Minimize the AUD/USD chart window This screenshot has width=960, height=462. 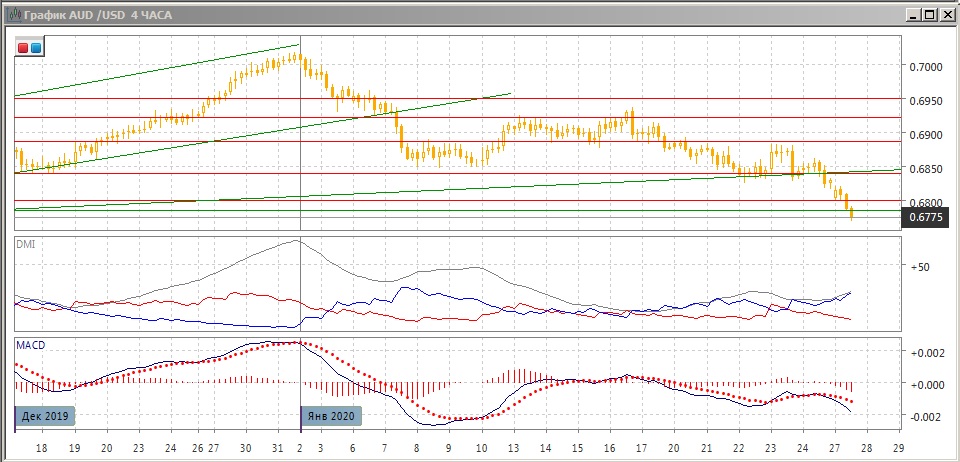pos(912,15)
